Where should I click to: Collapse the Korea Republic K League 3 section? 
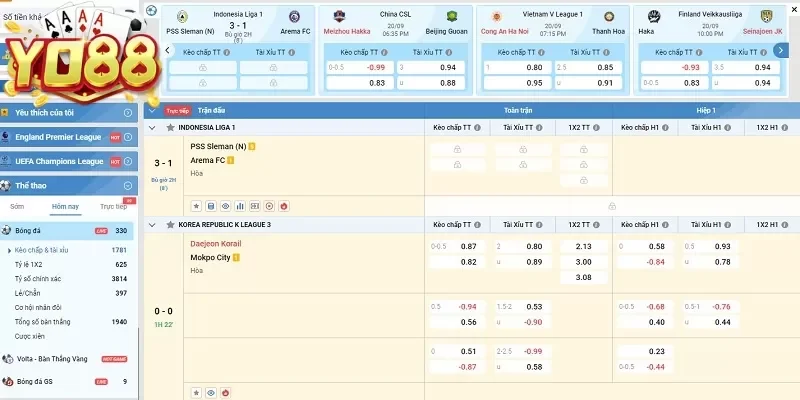pyautogui.click(x=152, y=224)
